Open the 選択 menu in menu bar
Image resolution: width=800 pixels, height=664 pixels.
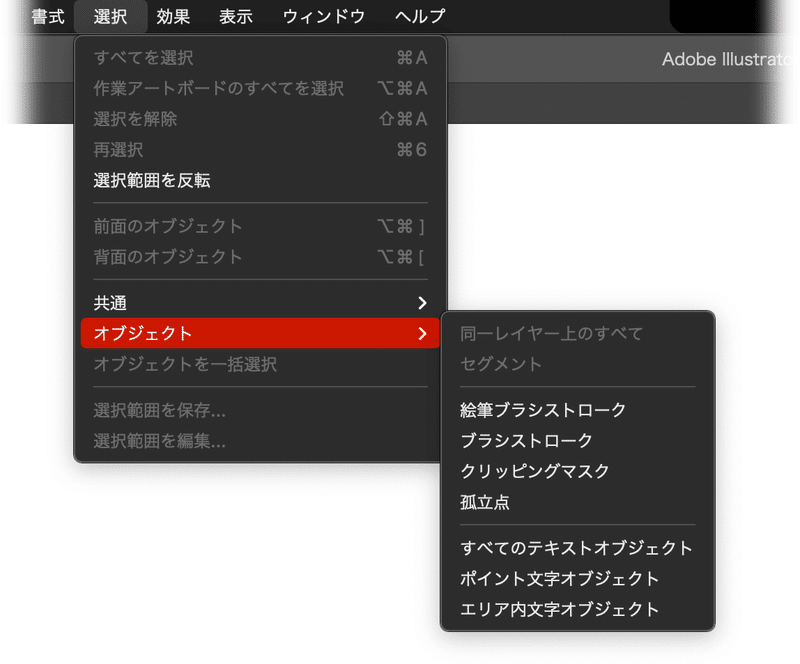[110, 16]
